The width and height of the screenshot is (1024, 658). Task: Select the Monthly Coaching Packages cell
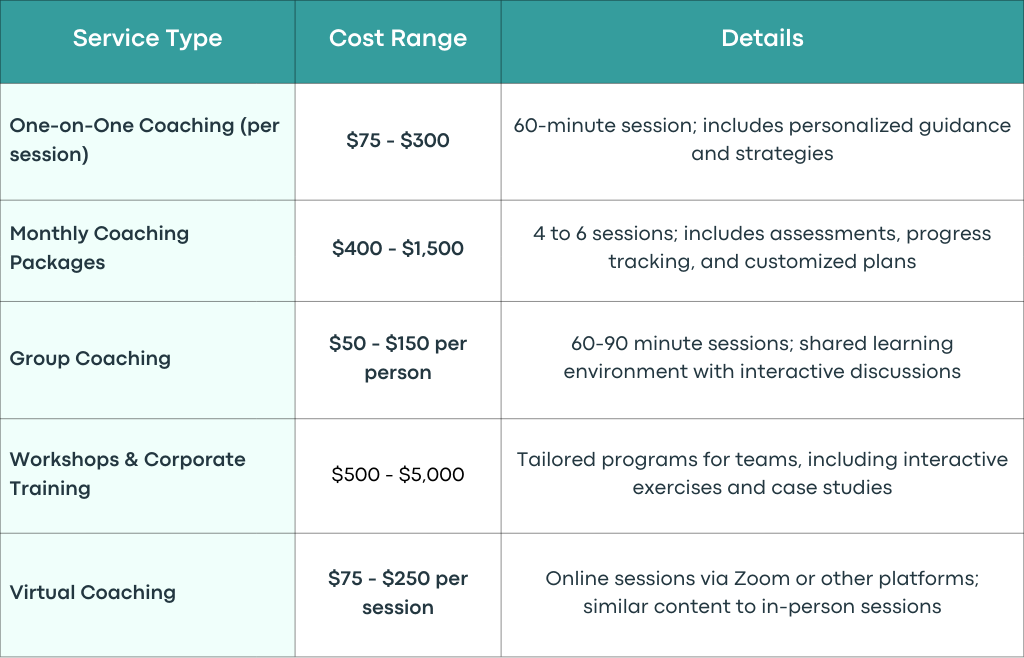148,251
